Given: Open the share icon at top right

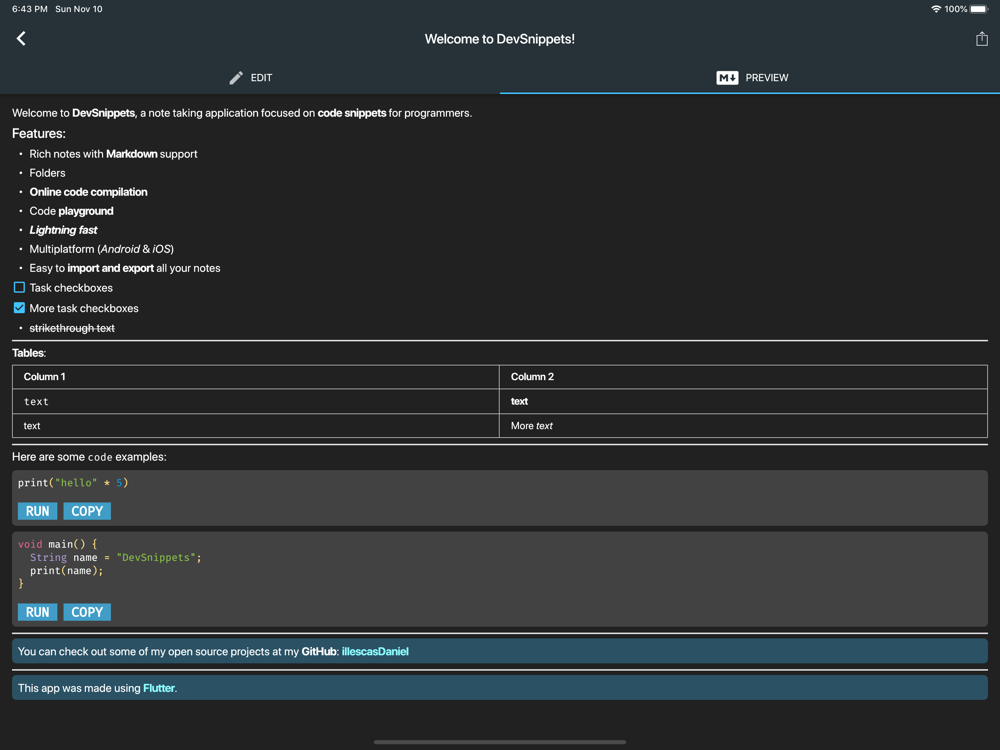Looking at the screenshot, I should (x=982, y=39).
